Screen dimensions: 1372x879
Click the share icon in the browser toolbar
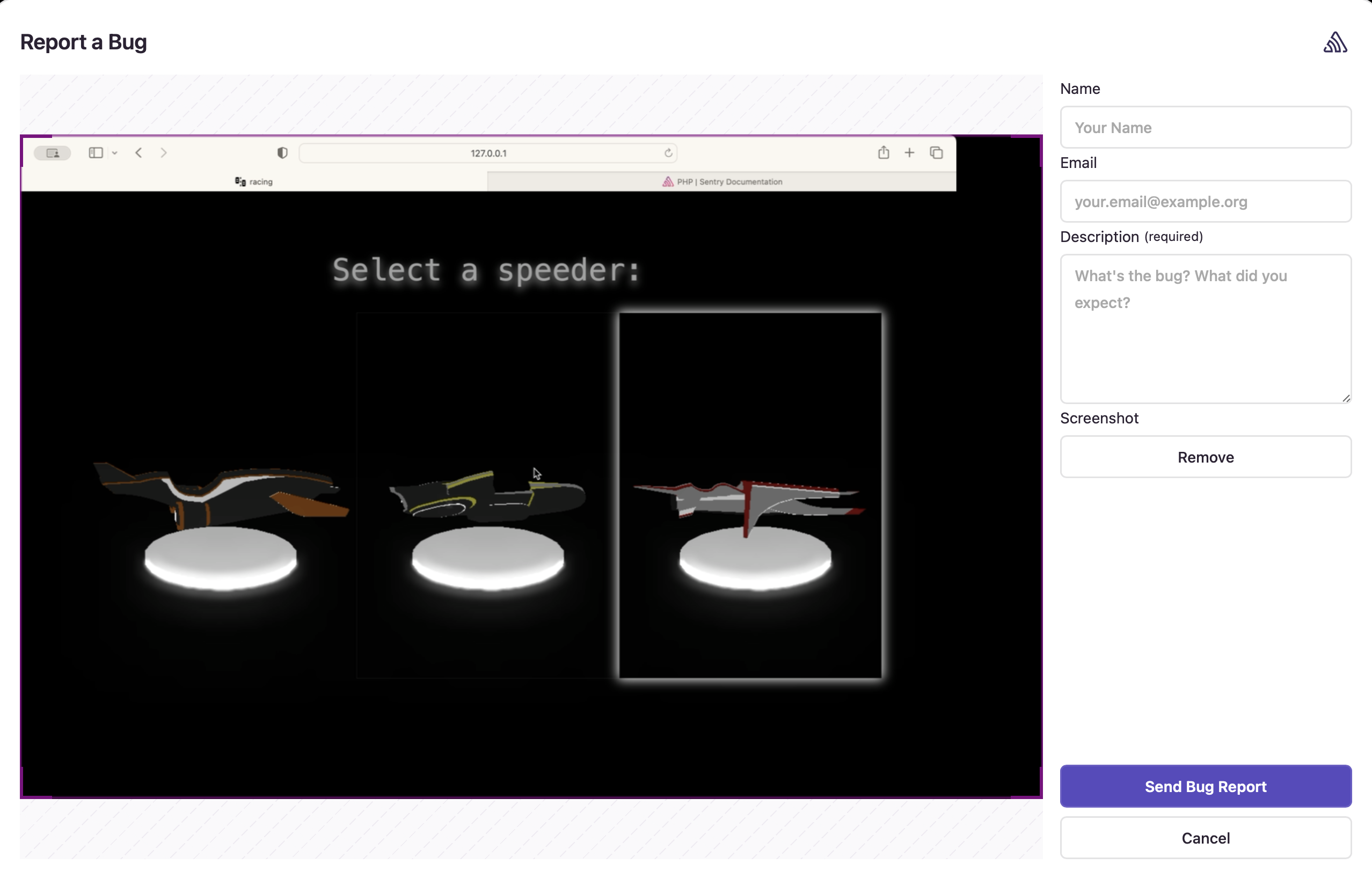(883, 152)
